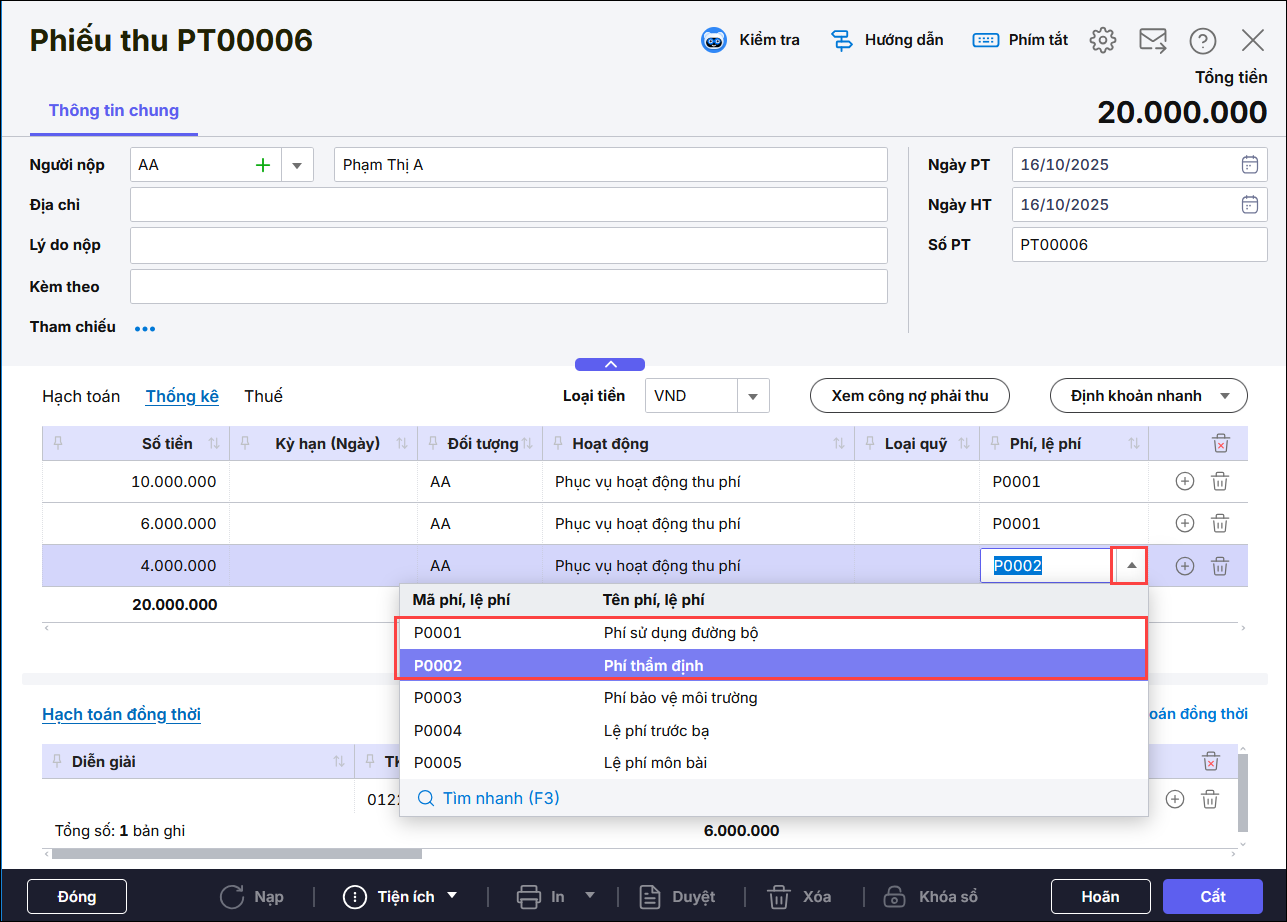The width and height of the screenshot is (1287, 922).
Task: Click the Kiểm tra robot icon
Action: [x=713, y=41]
